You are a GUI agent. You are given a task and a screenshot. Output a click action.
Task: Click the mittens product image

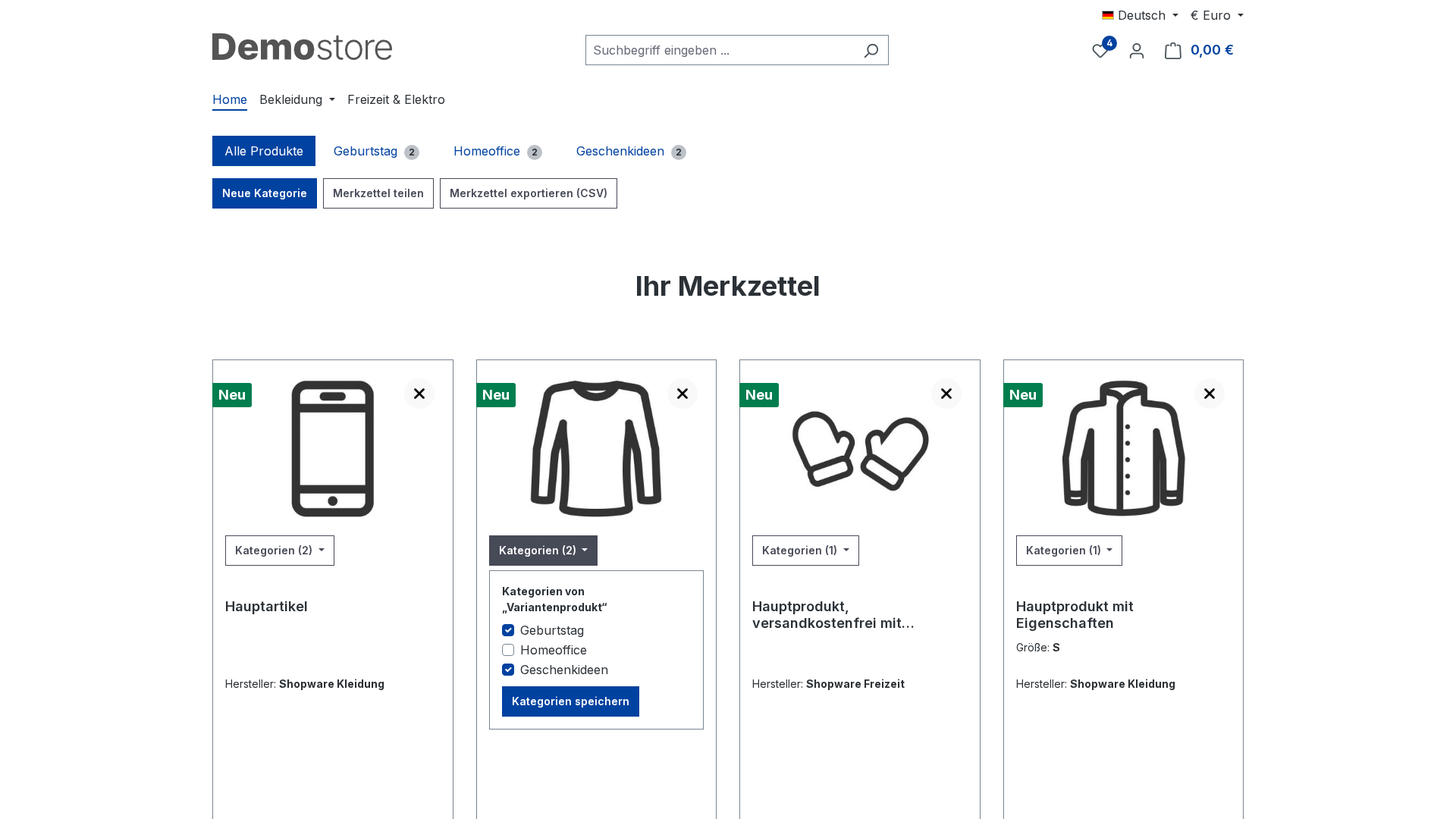point(860,450)
